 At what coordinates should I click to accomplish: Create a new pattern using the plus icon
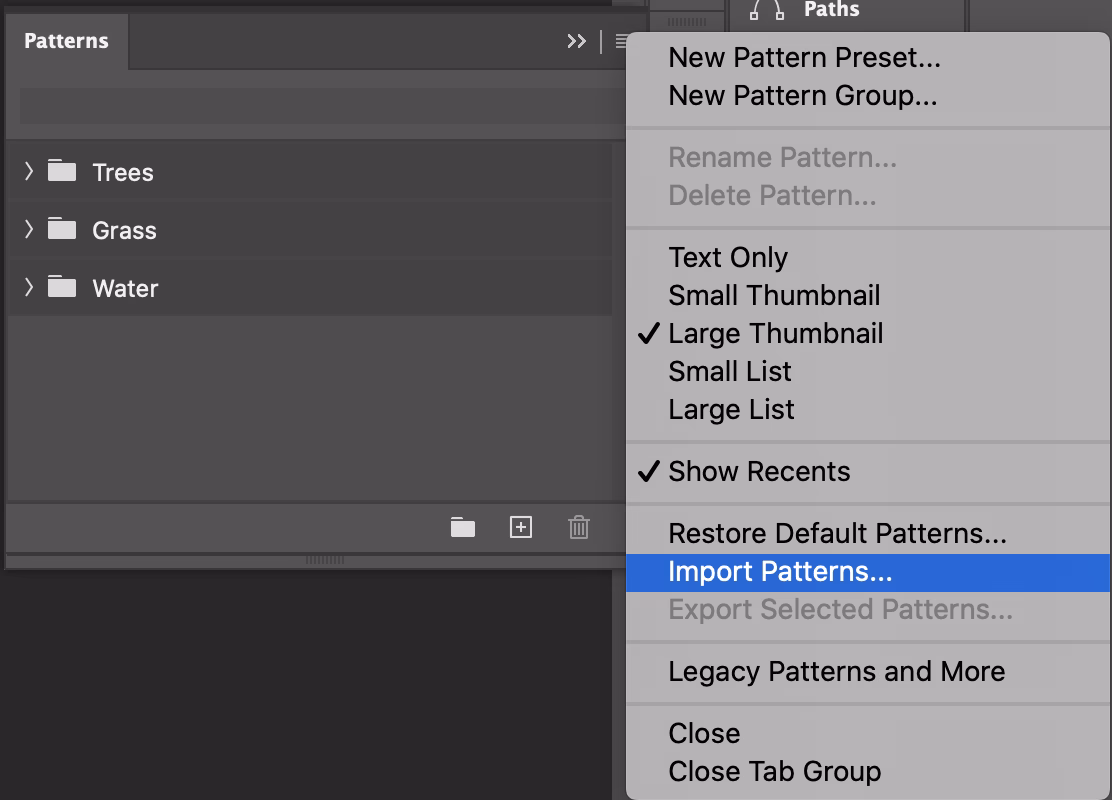(520, 527)
